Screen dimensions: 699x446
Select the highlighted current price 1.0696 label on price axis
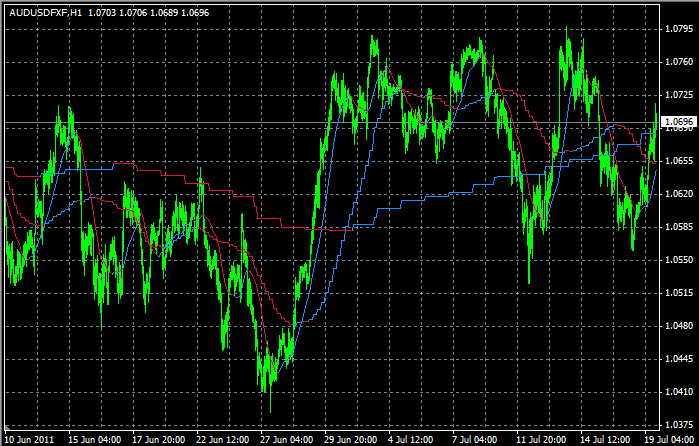coord(679,121)
